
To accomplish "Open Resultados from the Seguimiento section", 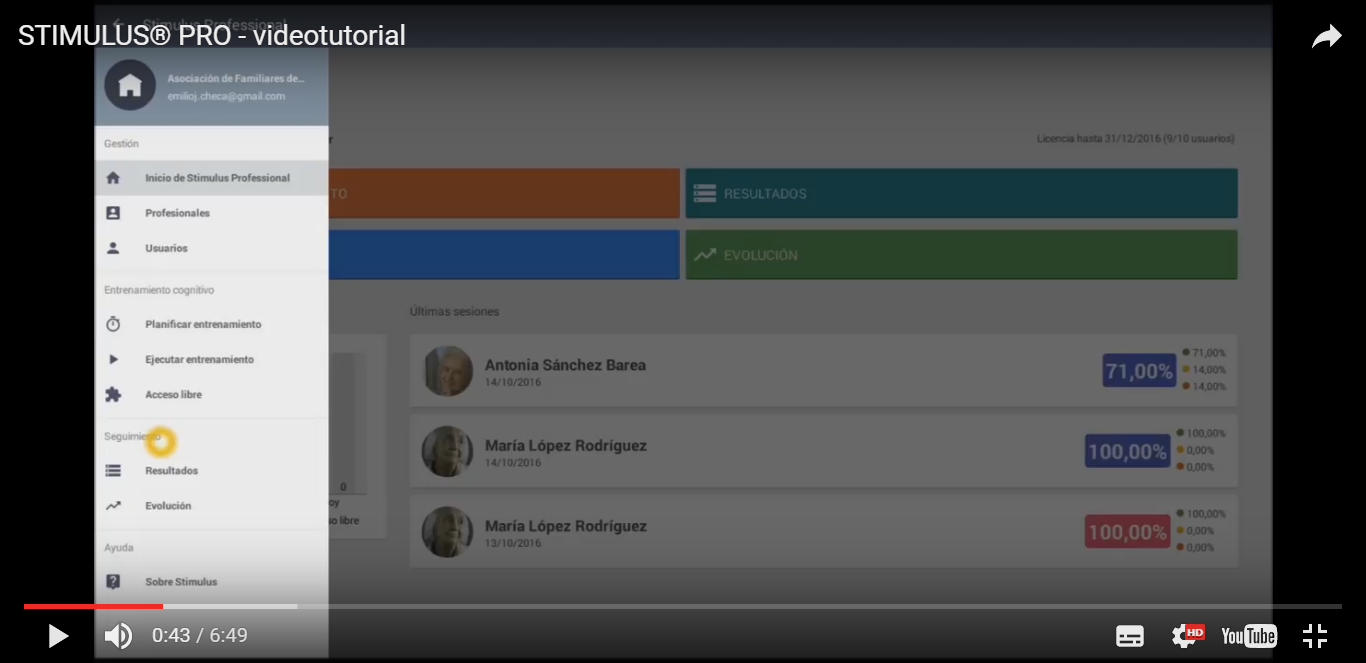I will (171, 471).
